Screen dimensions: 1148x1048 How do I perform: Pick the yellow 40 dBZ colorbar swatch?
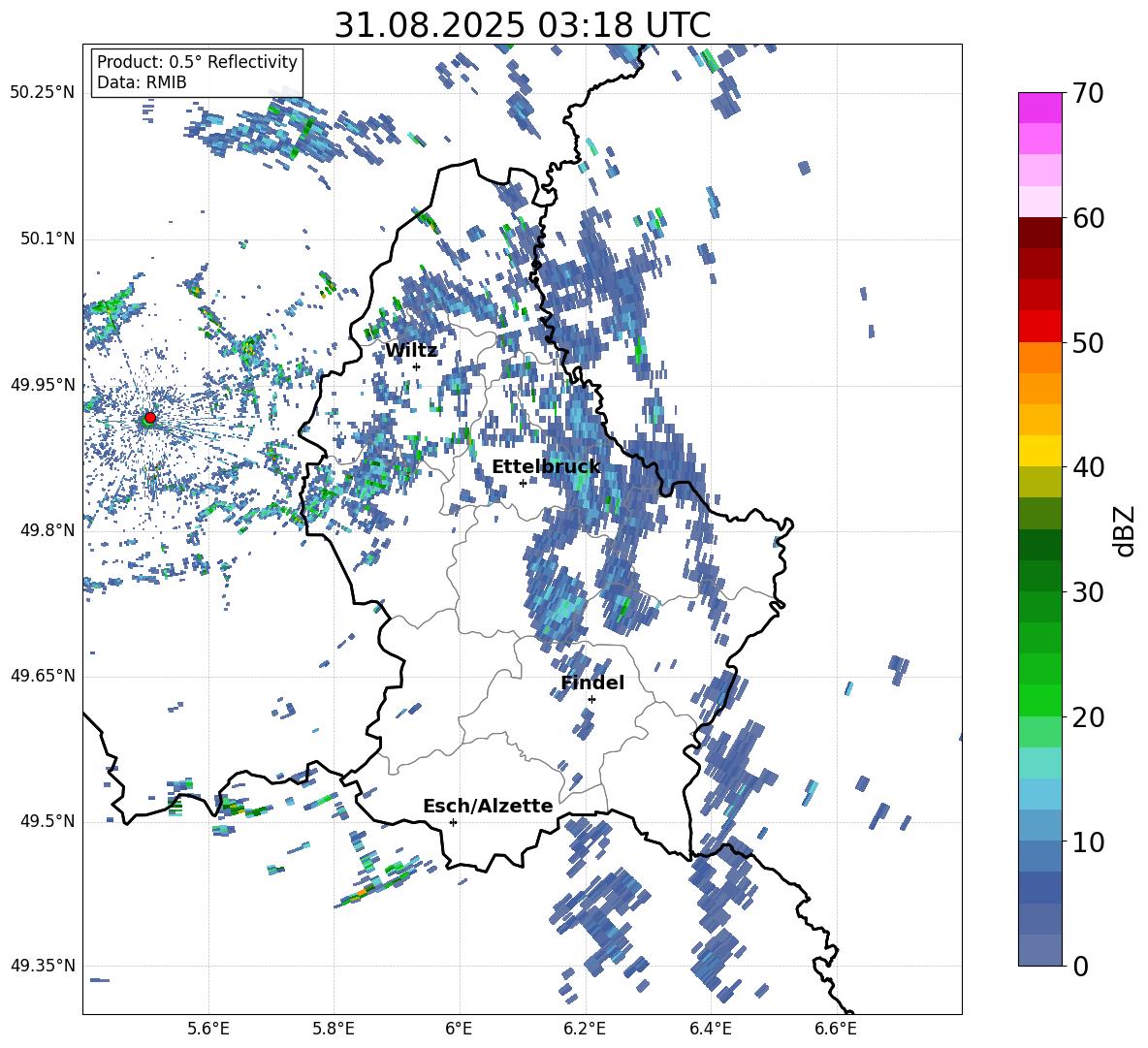1039,451
